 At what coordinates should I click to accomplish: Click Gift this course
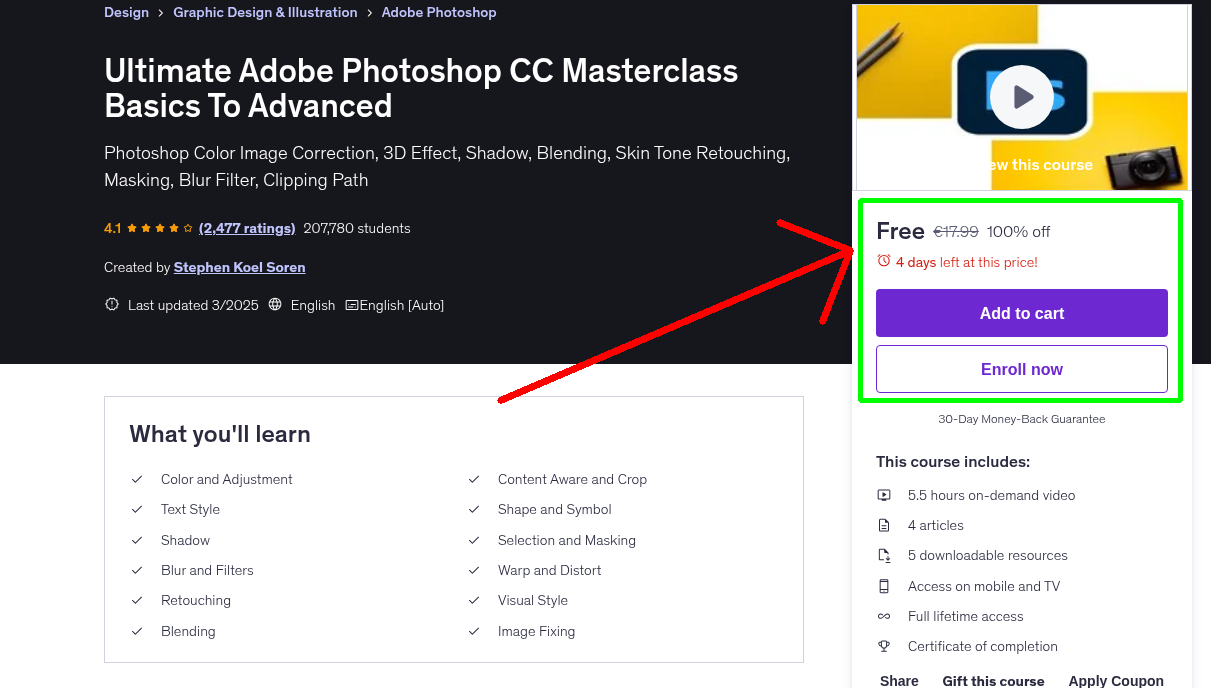point(993,681)
